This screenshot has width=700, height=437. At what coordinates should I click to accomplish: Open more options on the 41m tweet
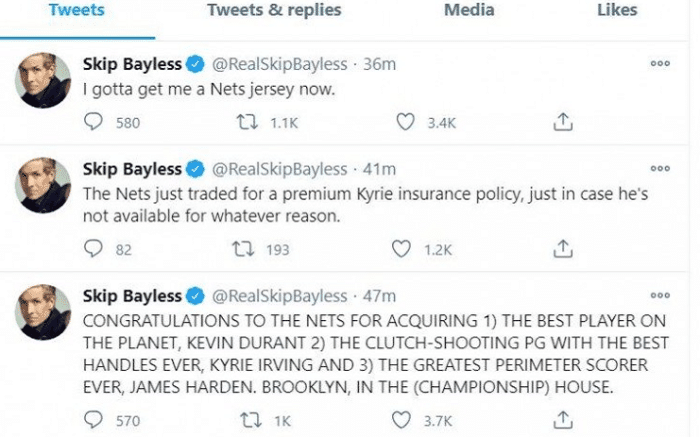pyautogui.click(x=659, y=168)
